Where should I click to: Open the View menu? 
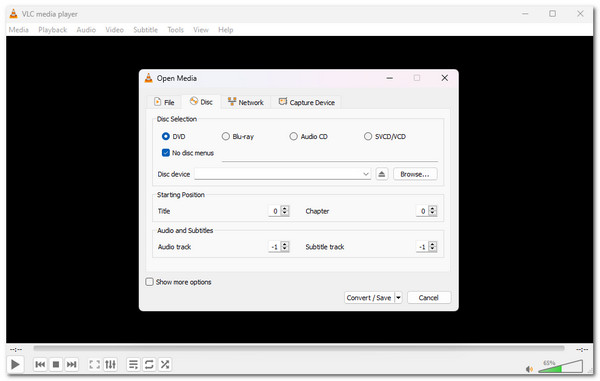201,29
